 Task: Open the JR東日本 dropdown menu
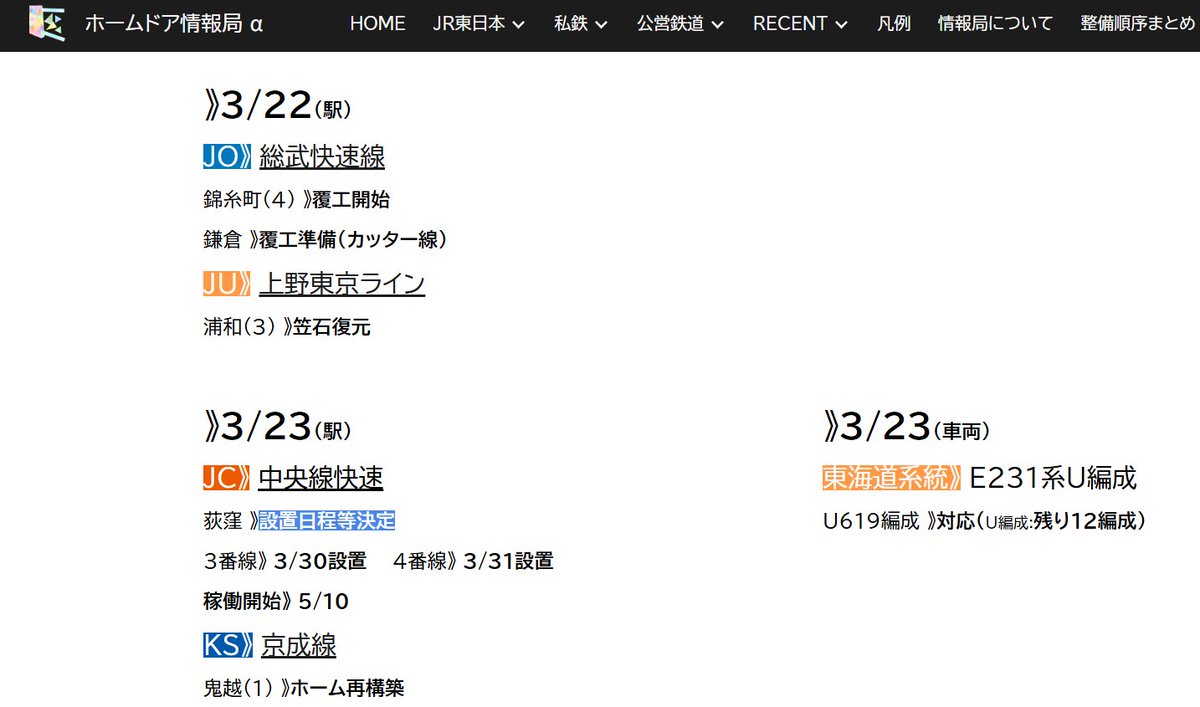(x=475, y=24)
